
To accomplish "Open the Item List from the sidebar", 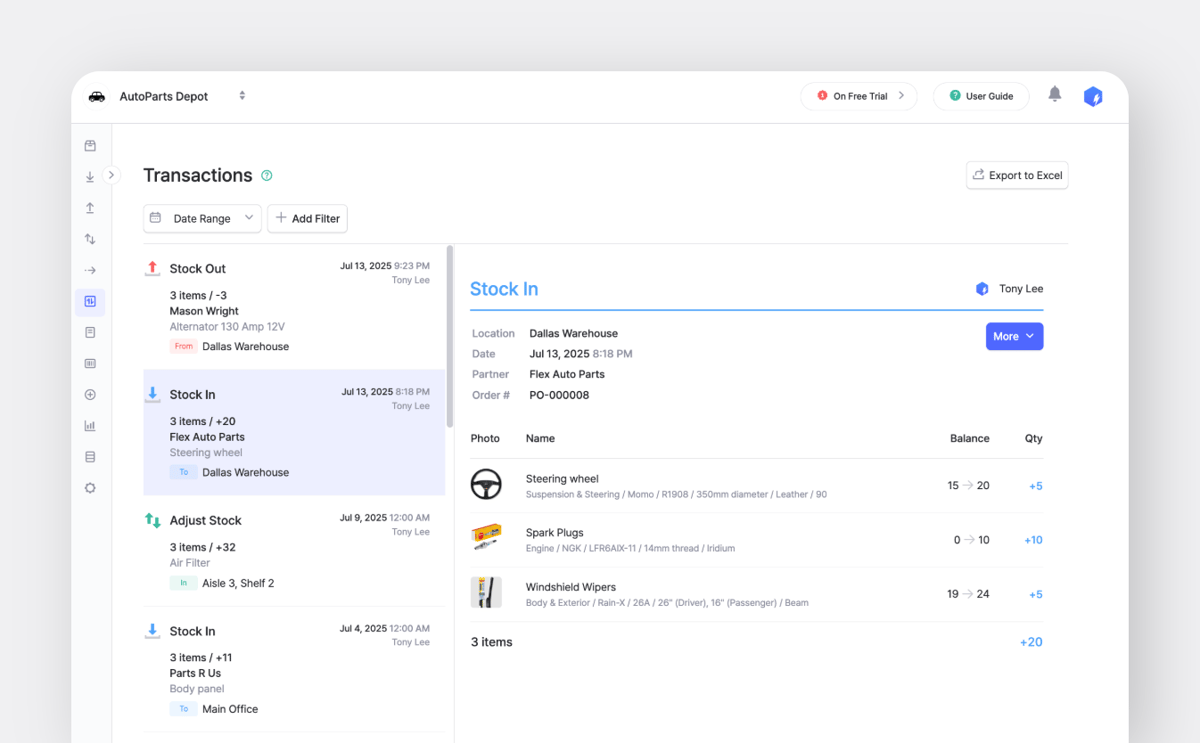I will pos(90,145).
